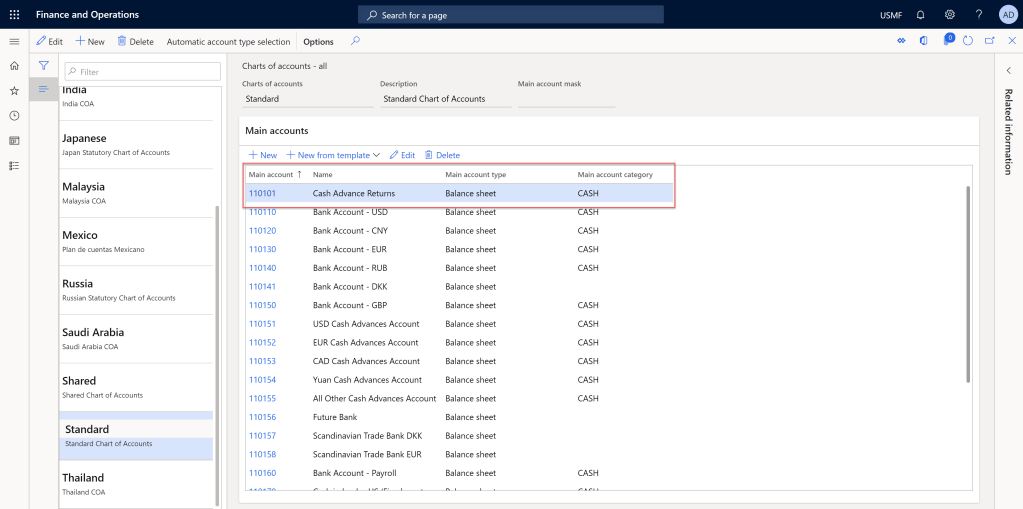Click the notifications bell icon
This screenshot has height=509, width=1023.
(x=920, y=15)
